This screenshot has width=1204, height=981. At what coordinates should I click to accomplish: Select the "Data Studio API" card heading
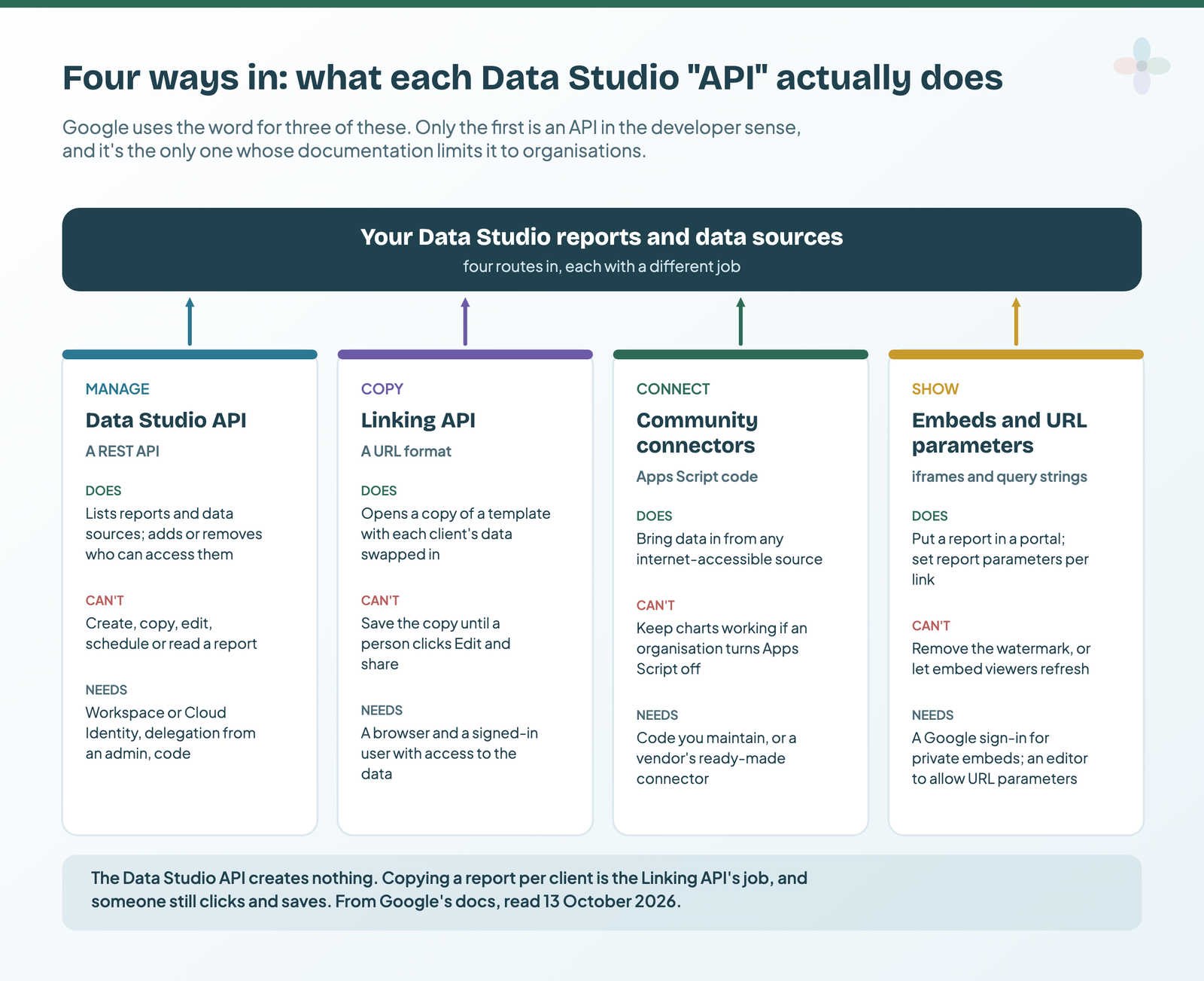pos(166,420)
